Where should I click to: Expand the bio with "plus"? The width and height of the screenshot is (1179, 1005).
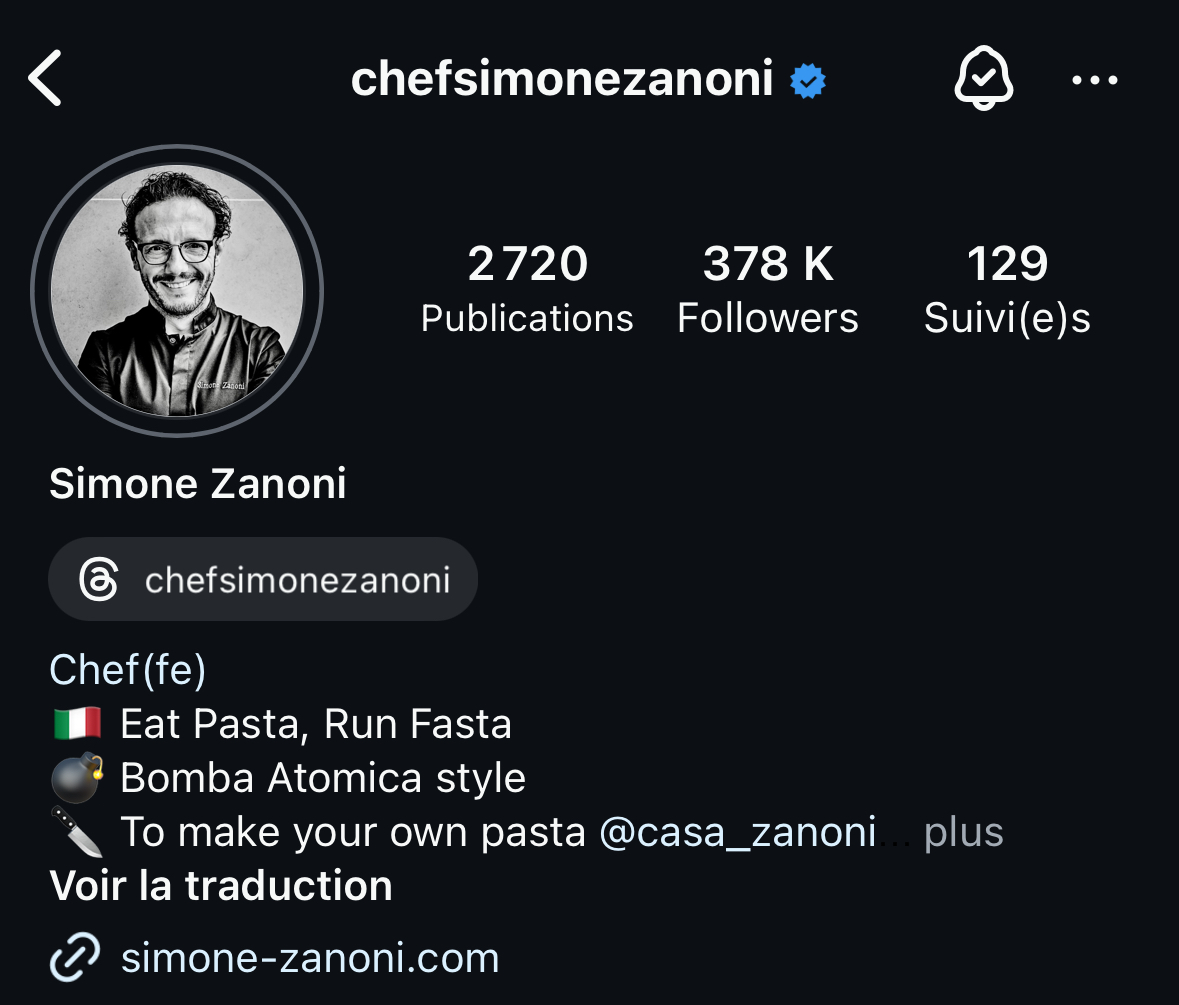(x=963, y=832)
